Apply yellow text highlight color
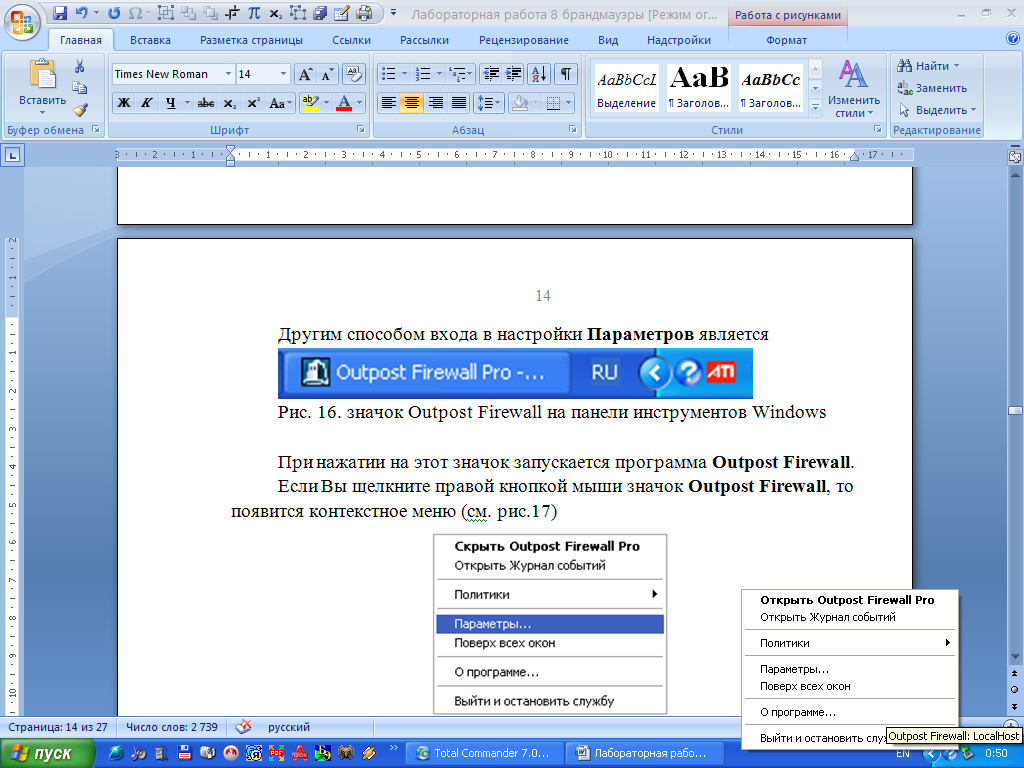This screenshot has width=1024, height=768. [x=310, y=103]
